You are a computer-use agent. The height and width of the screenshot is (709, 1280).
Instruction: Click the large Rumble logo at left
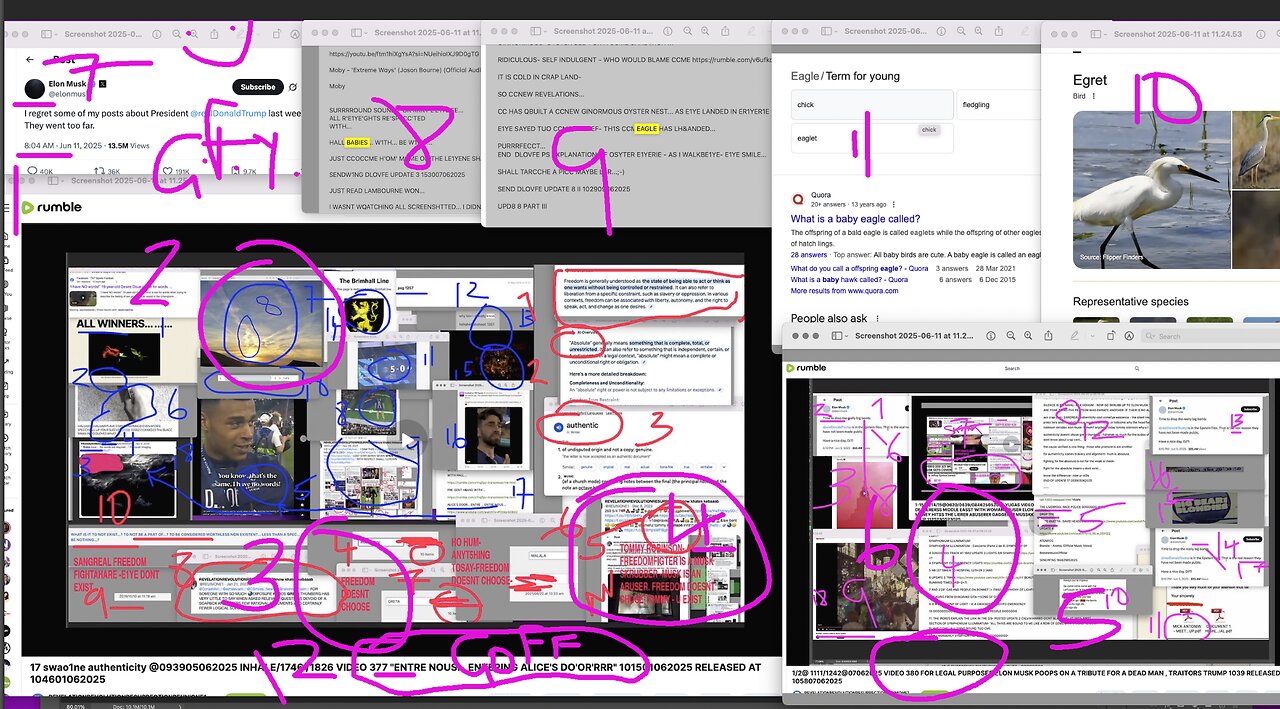pyautogui.click(x=52, y=207)
